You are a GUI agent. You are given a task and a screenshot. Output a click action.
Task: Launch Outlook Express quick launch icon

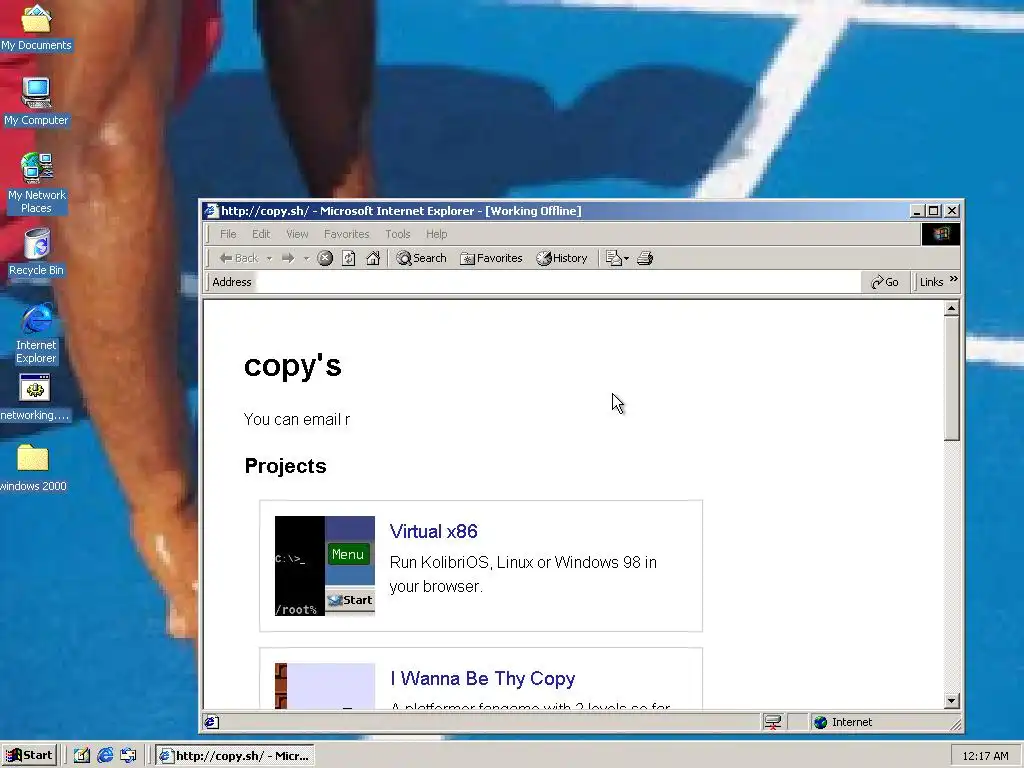coord(128,756)
